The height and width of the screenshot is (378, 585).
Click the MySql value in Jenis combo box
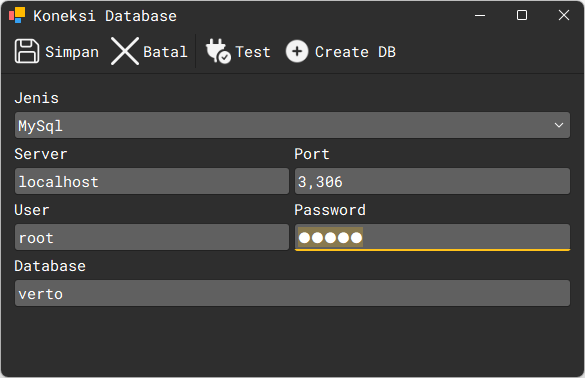click(x=40, y=126)
